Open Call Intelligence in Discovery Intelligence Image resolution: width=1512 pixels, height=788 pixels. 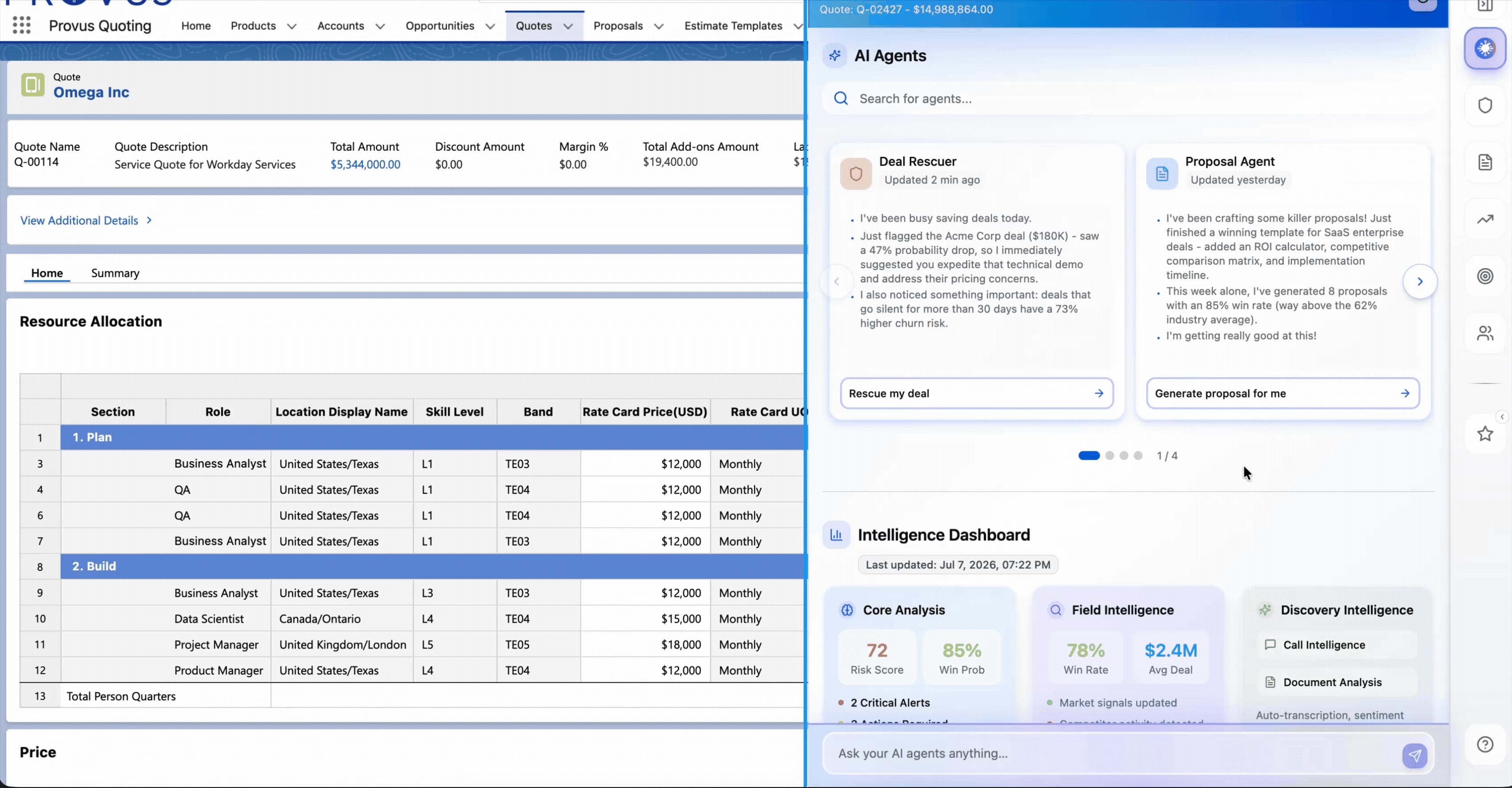[x=1337, y=645]
